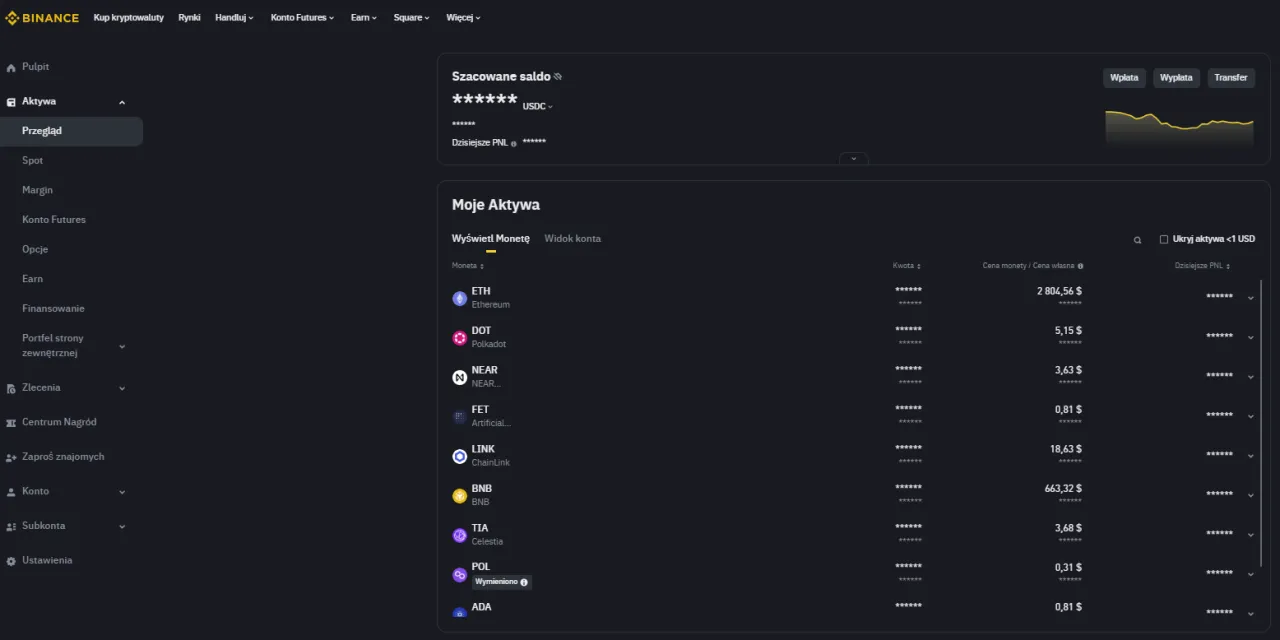Screen dimensions: 1280x640
Task: Open search in Moje Aktywa panel
Action: point(1136,239)
